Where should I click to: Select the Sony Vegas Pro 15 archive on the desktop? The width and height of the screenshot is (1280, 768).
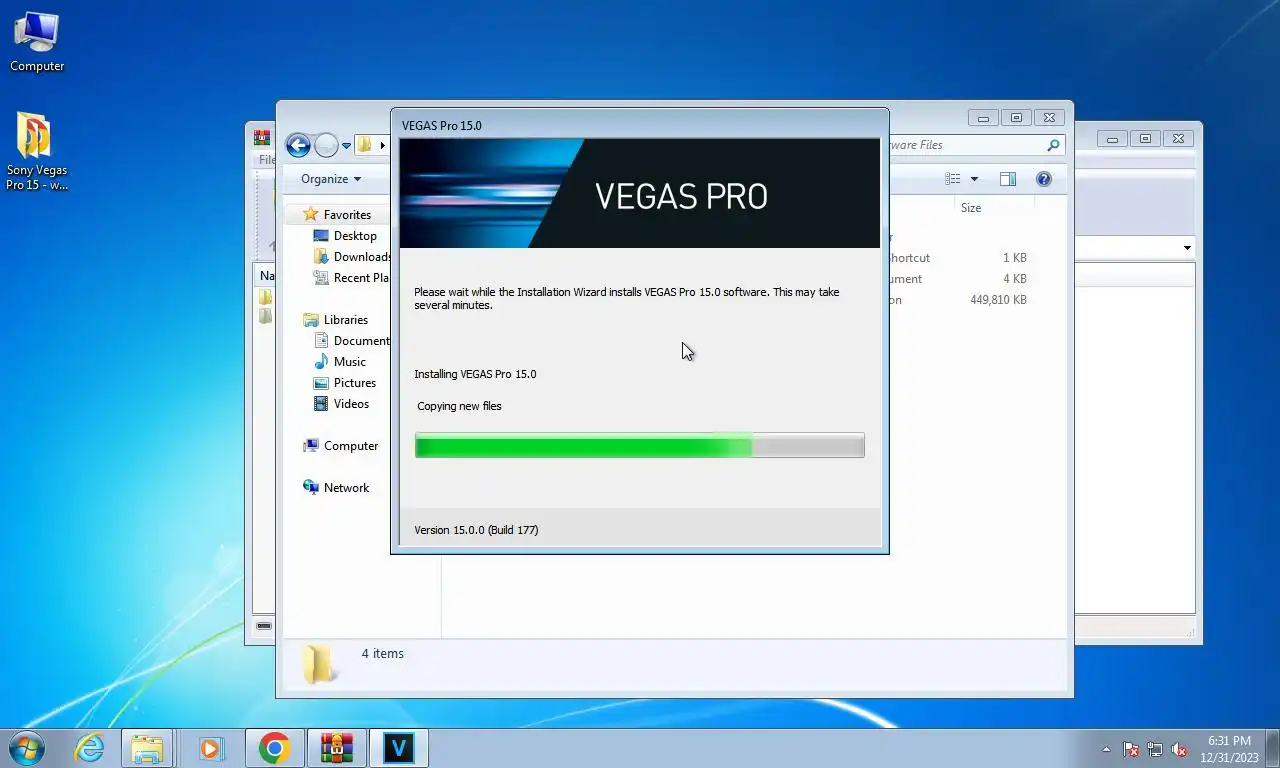[x=37, y=151]
